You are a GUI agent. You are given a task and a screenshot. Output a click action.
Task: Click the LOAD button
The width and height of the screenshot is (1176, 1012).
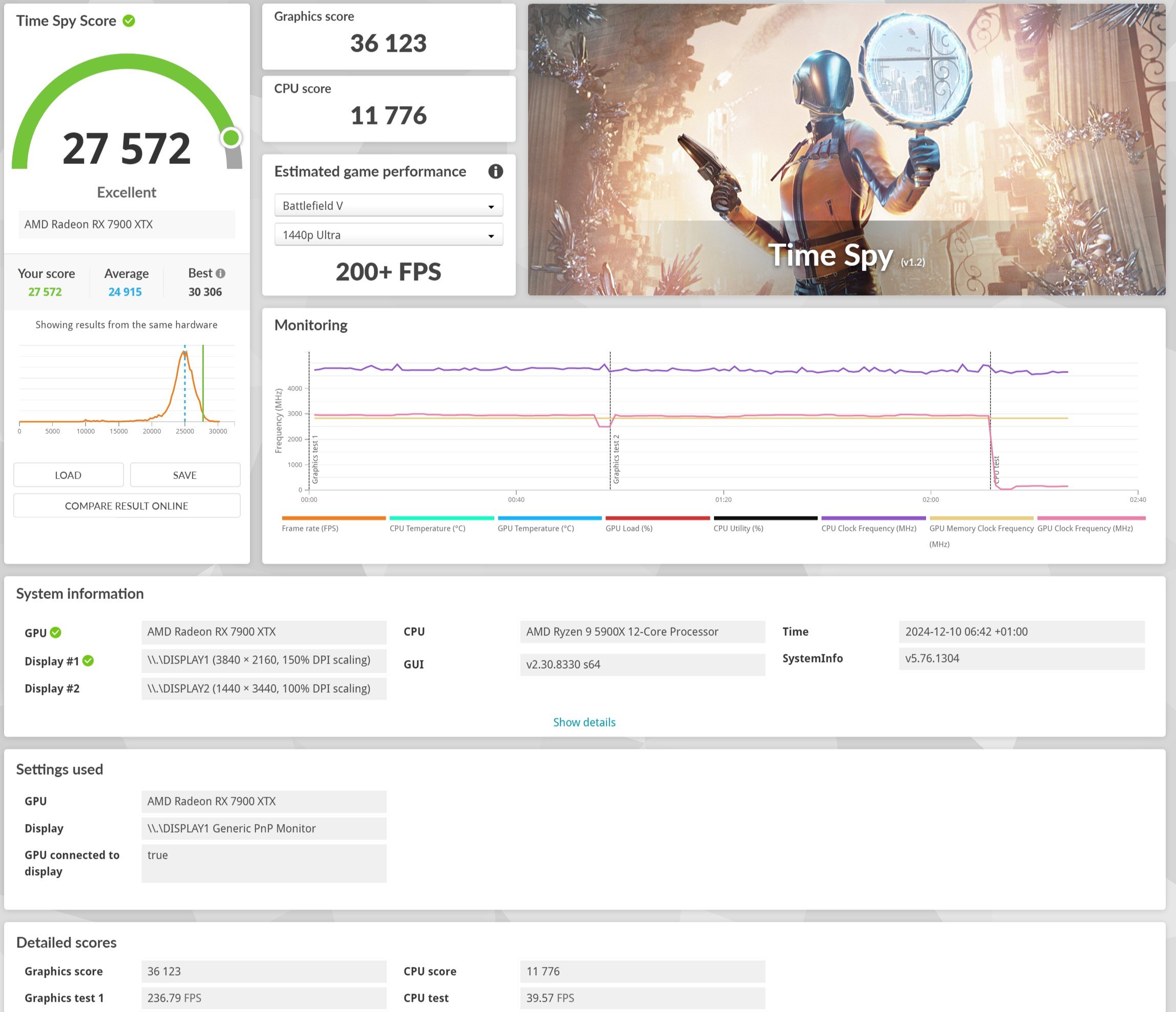68,475
